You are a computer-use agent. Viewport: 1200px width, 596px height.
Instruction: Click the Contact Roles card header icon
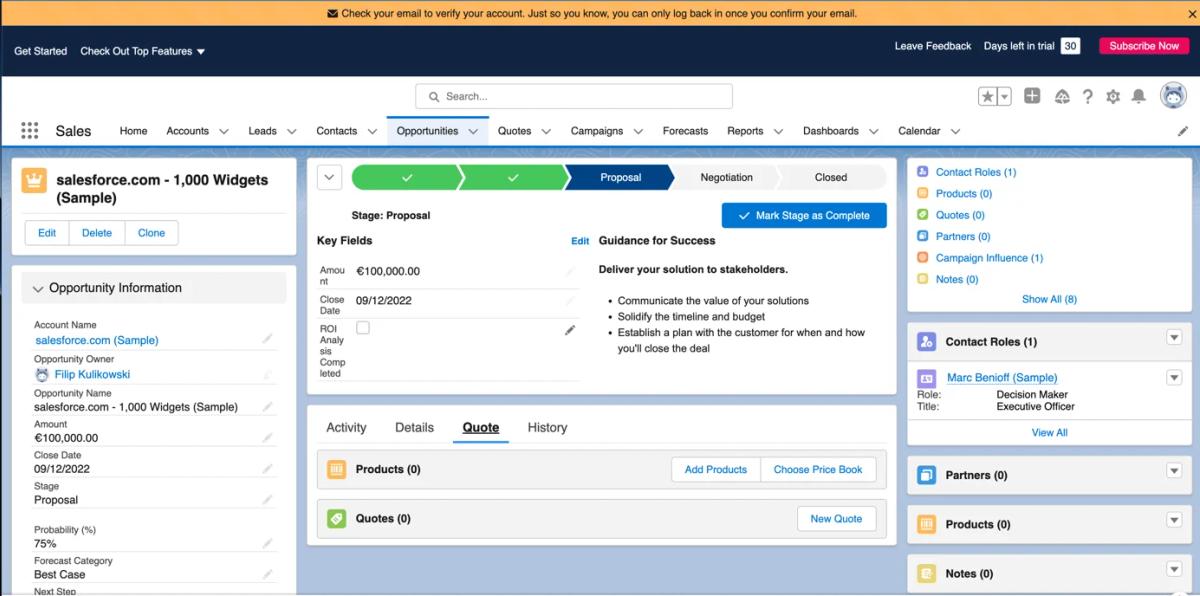click(926, 341)
